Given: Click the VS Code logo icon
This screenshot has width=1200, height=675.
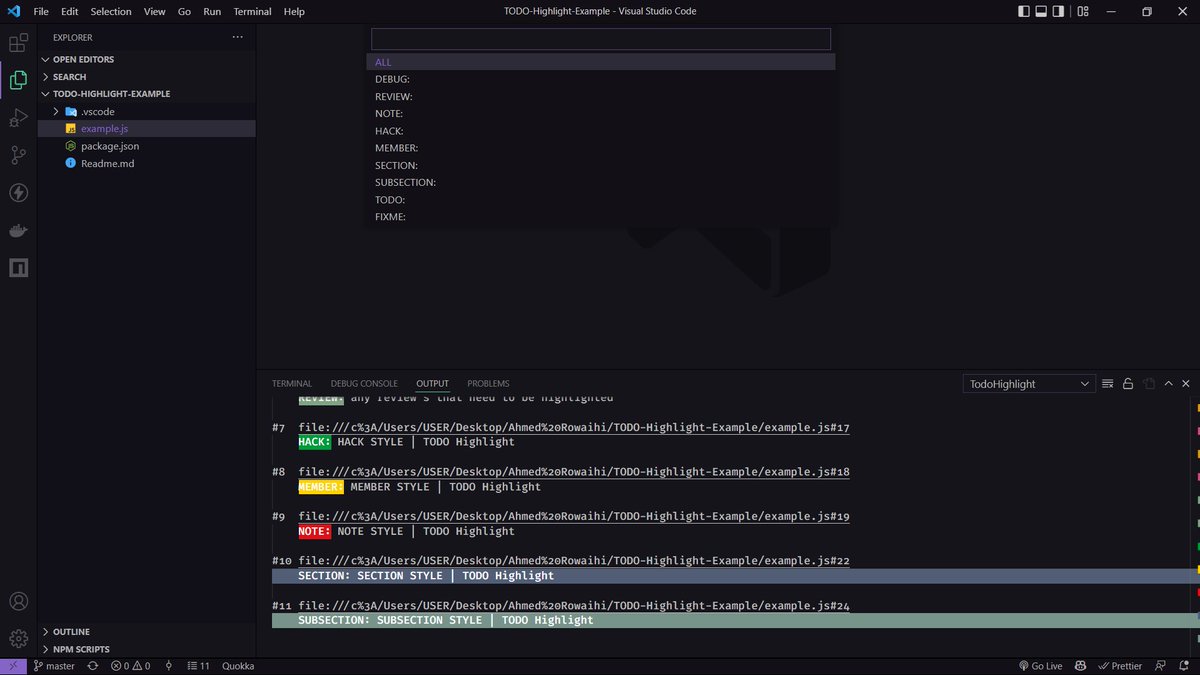Looking at the screenshot, I should point(14,12).
